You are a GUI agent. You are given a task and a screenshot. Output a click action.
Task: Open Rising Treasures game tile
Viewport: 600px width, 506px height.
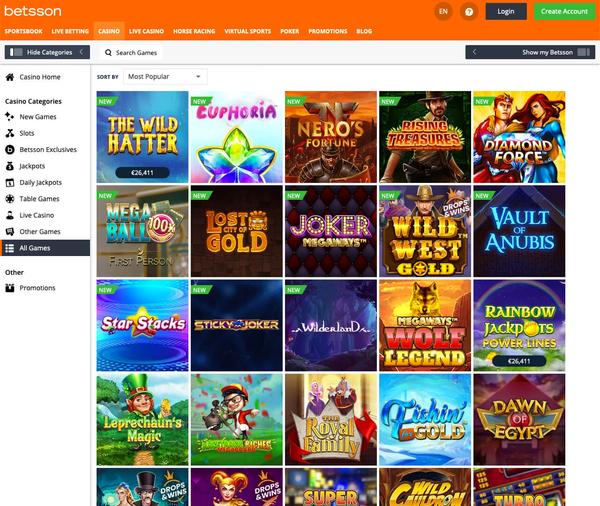(x=425, y=137)
